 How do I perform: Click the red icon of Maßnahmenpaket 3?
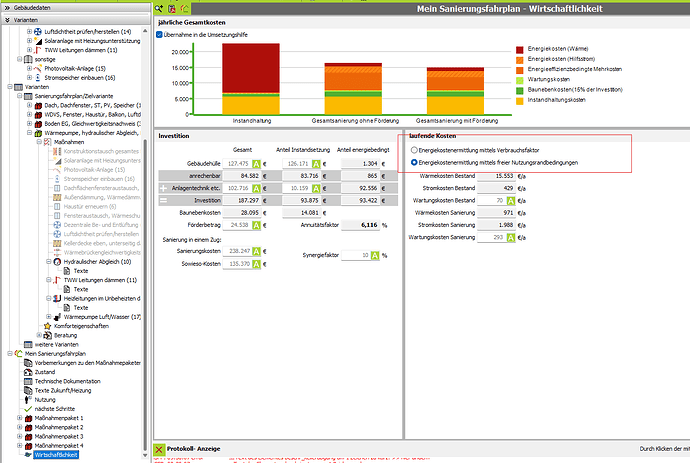click(x=29, y=437)
